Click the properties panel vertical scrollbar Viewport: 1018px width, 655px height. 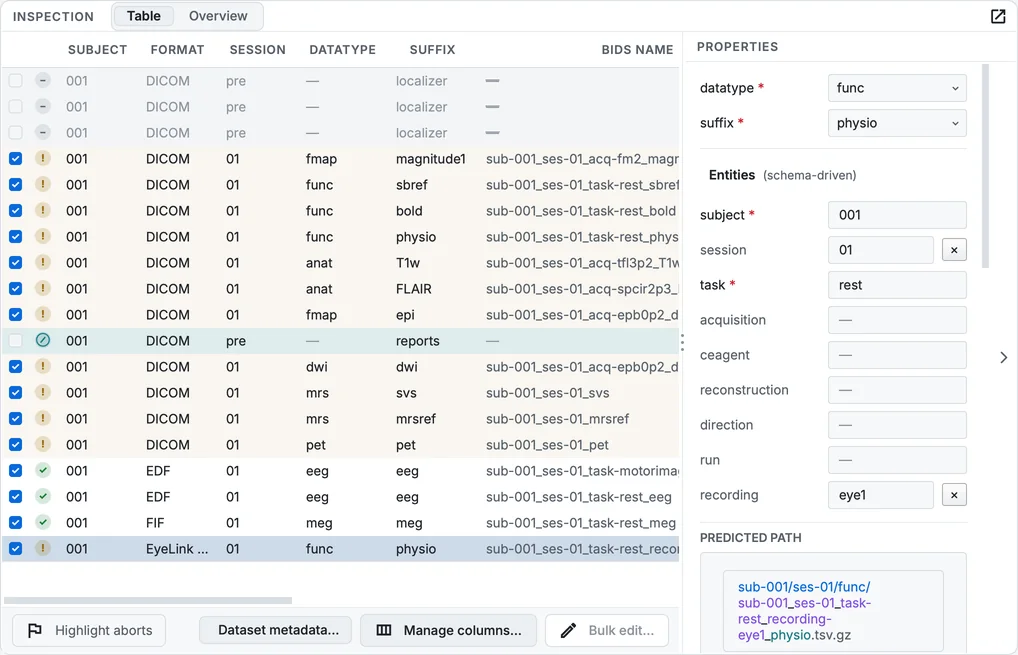tap(986, 166)
